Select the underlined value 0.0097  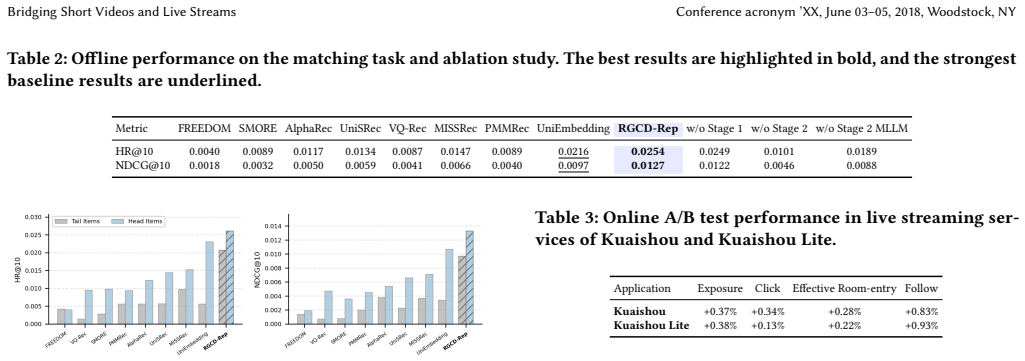click(573, 165)
